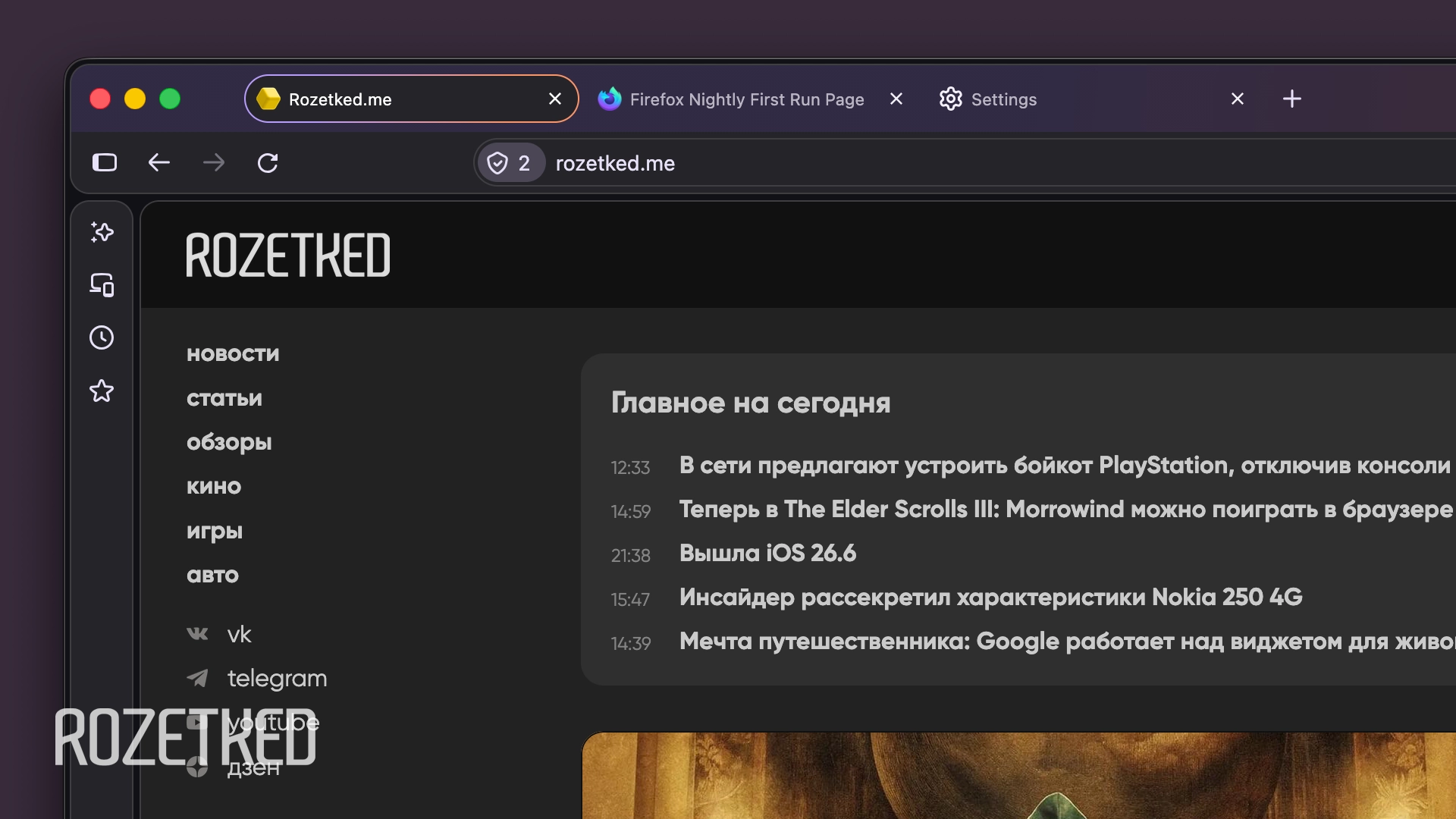Close the Rozetked.me tab
This screenshot has width=1456, height=819.
pos(555,99)
